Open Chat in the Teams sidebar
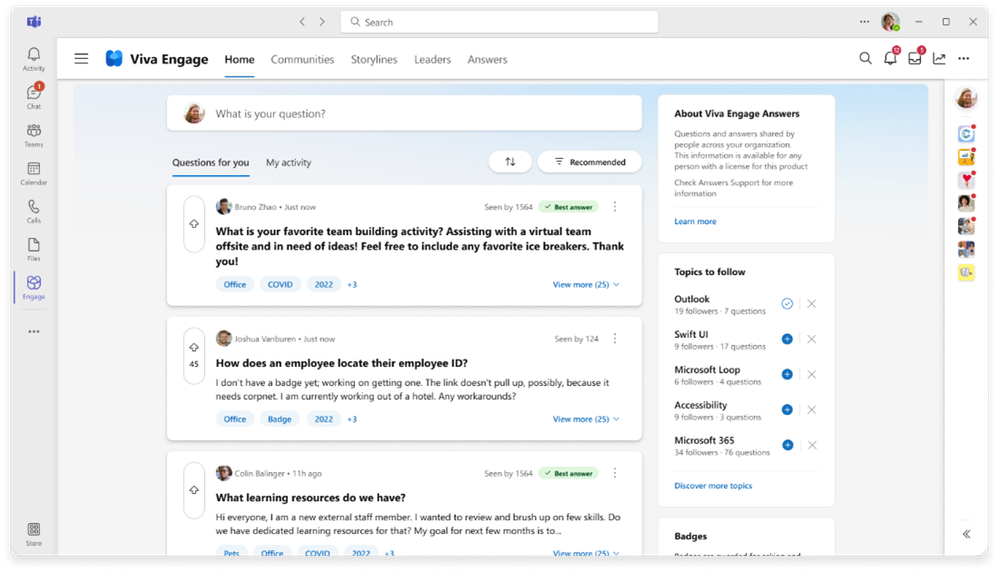 click(34, 96)
